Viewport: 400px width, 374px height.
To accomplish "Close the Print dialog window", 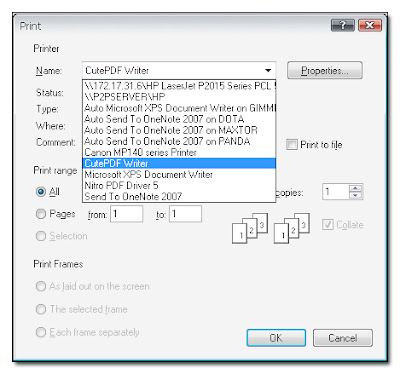I will pyautogui.click(x=370, y=25).
